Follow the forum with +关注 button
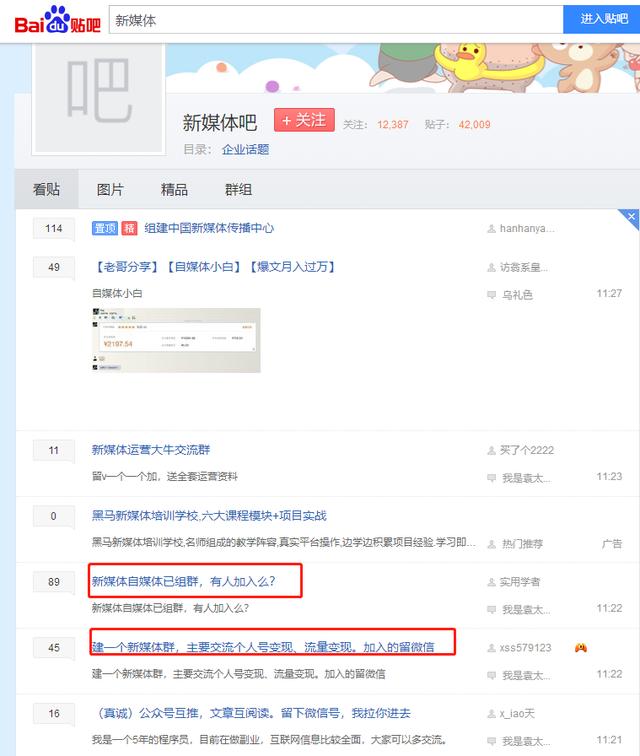Screen dimensions: 640x756 [x=304, y=120]
